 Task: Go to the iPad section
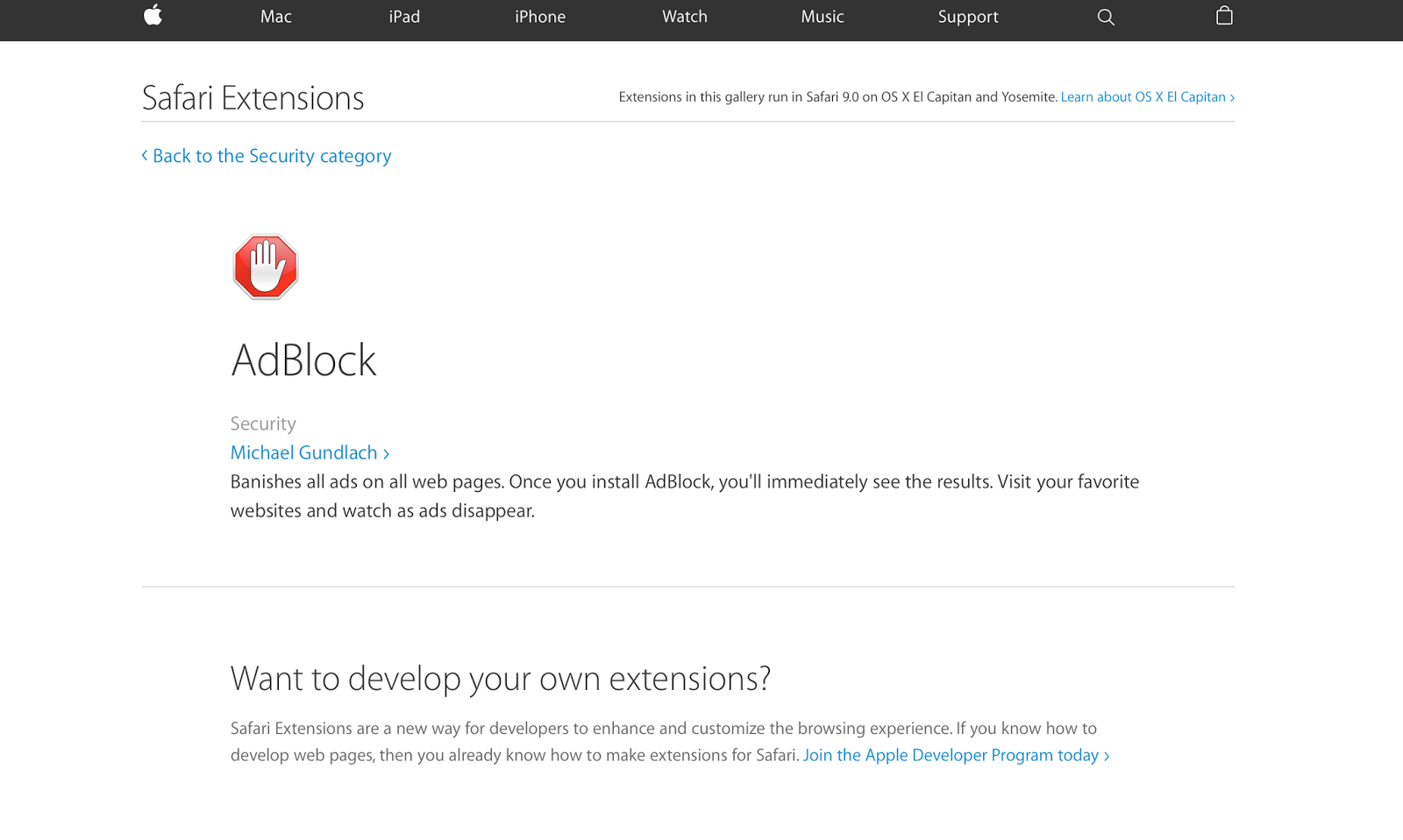tap(404, 17)
